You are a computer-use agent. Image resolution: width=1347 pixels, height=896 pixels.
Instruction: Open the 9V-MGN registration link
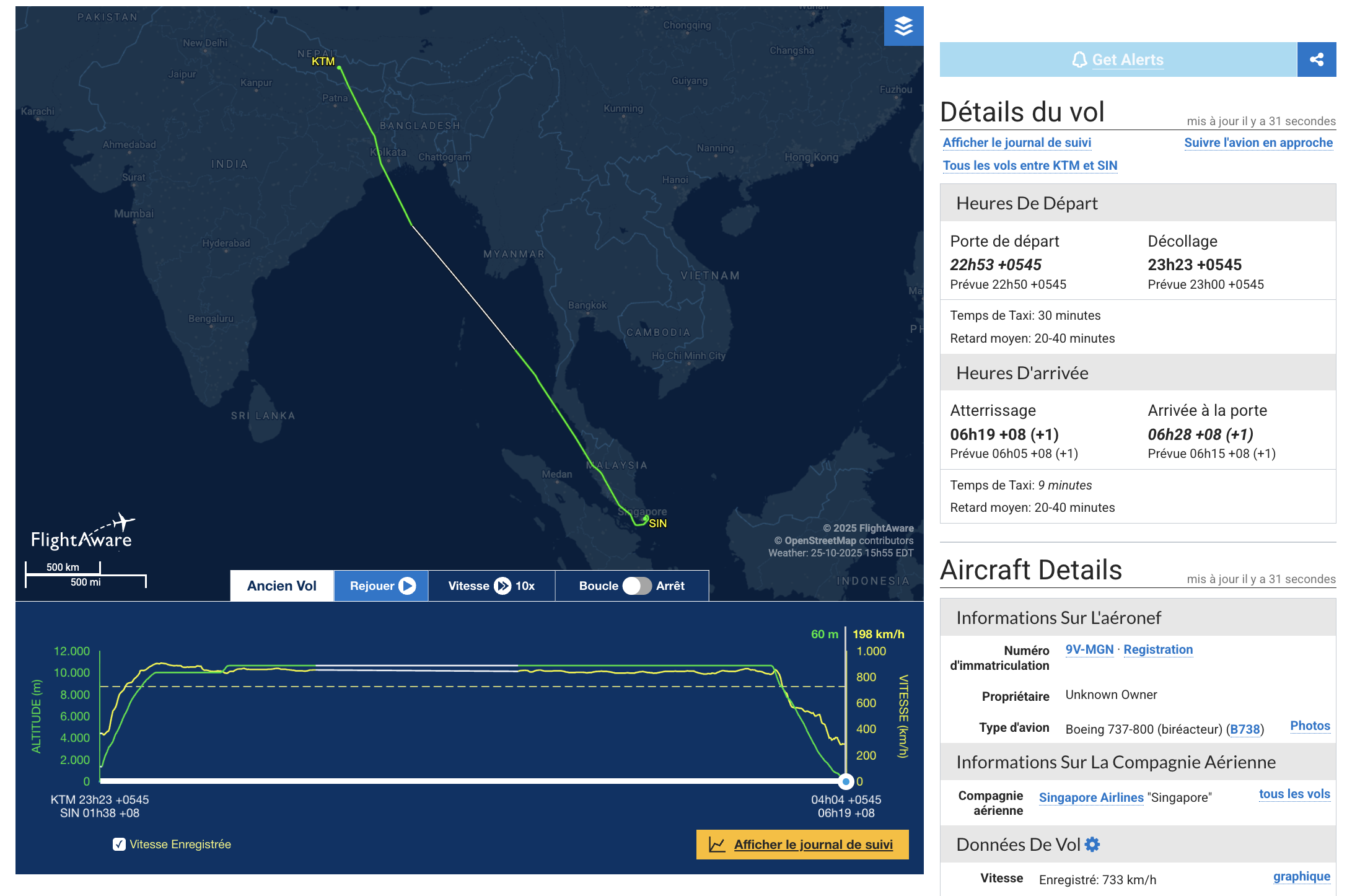[x=1089, y=649]
